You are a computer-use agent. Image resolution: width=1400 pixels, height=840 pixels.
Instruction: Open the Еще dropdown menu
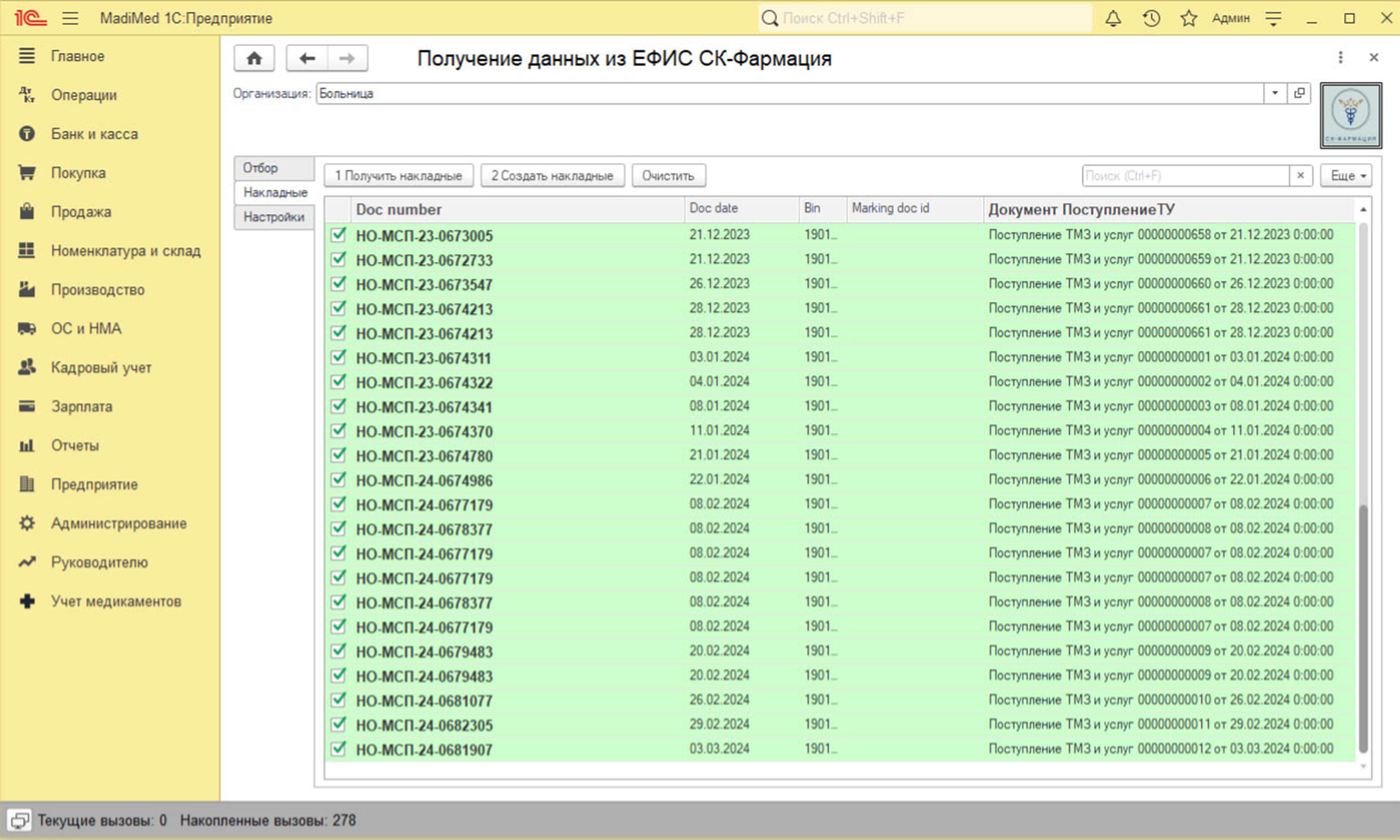(1346, 176)
